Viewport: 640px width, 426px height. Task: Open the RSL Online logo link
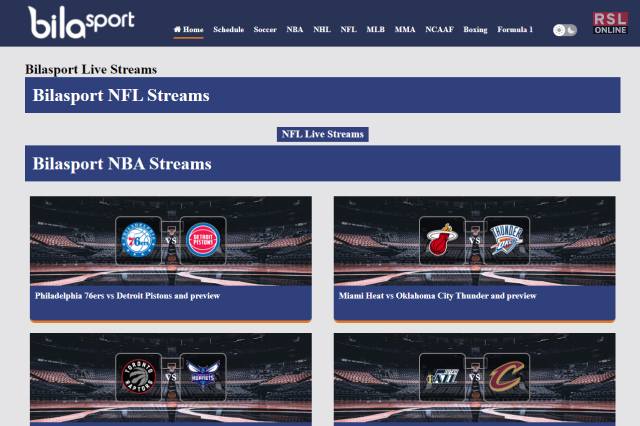point(610,23)
